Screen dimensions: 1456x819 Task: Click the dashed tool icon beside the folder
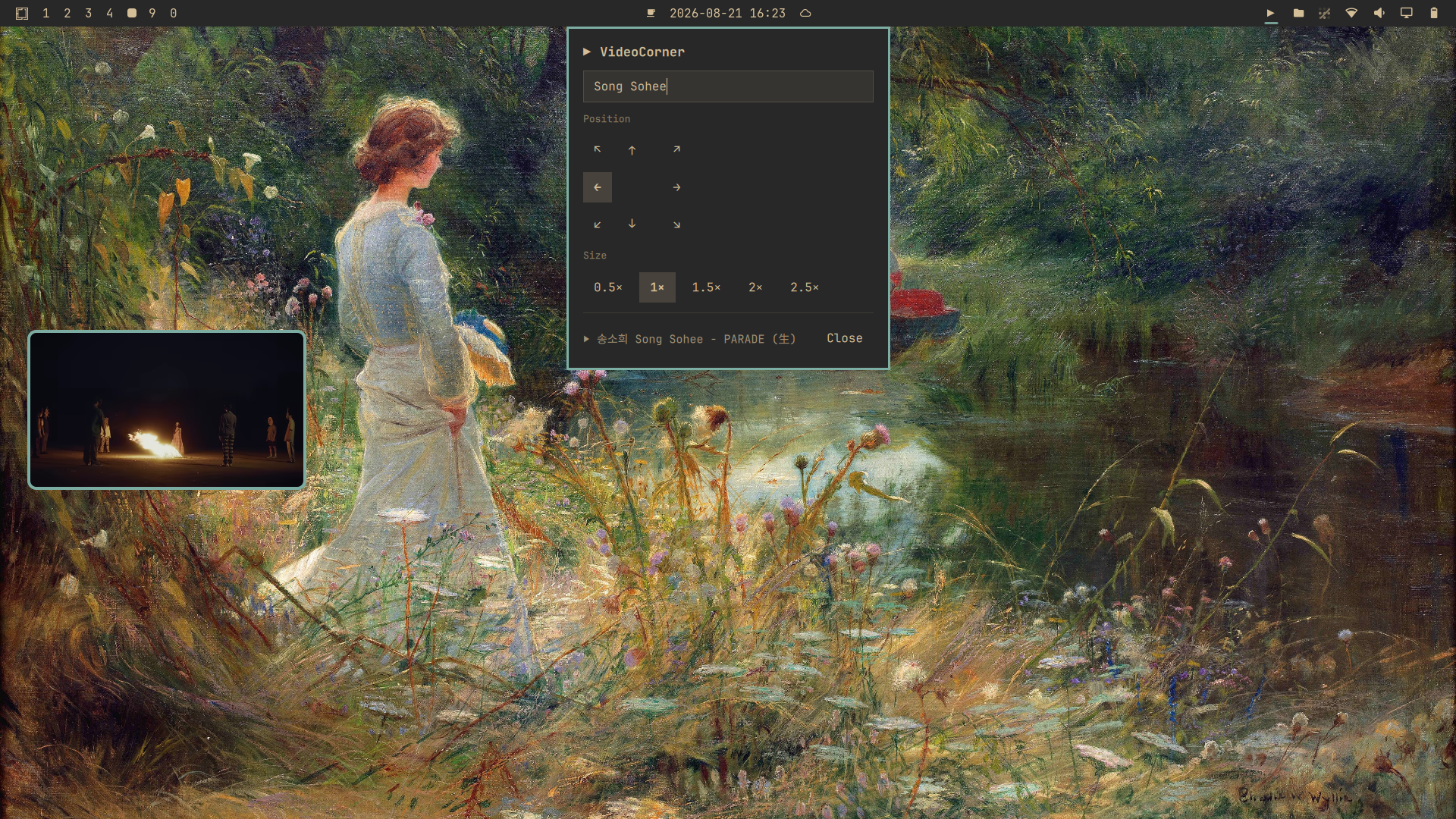click(1325, 13)
